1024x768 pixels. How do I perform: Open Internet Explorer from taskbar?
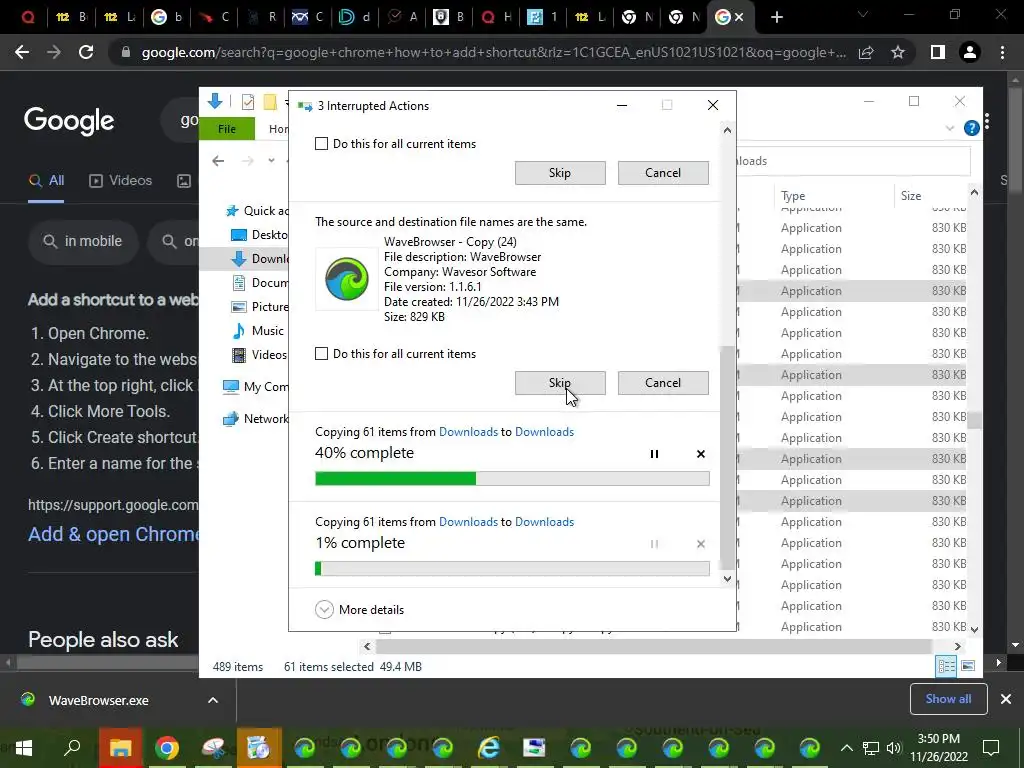(488, 748)
